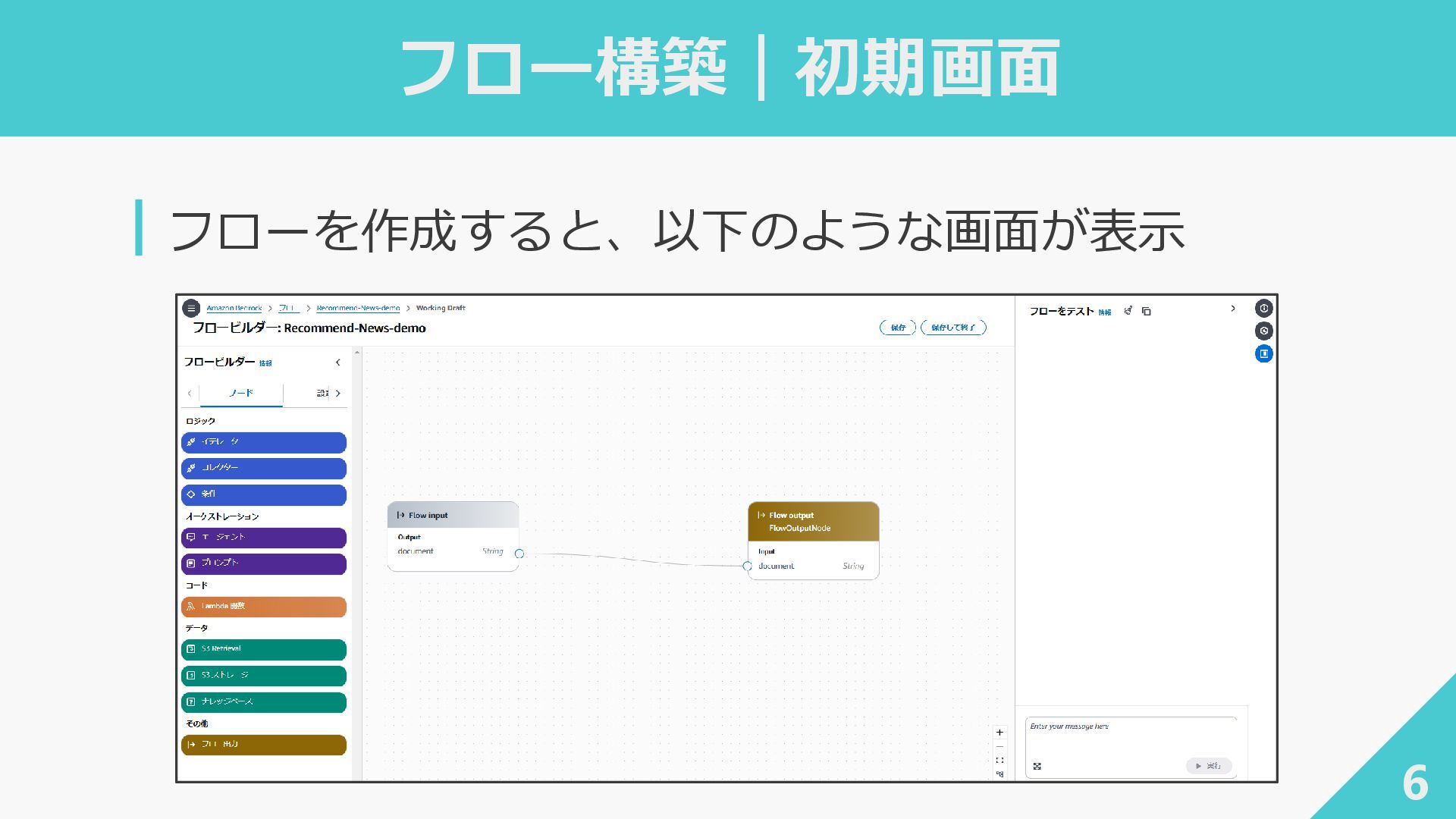Click the clock history icon at right

[1263, 331]
